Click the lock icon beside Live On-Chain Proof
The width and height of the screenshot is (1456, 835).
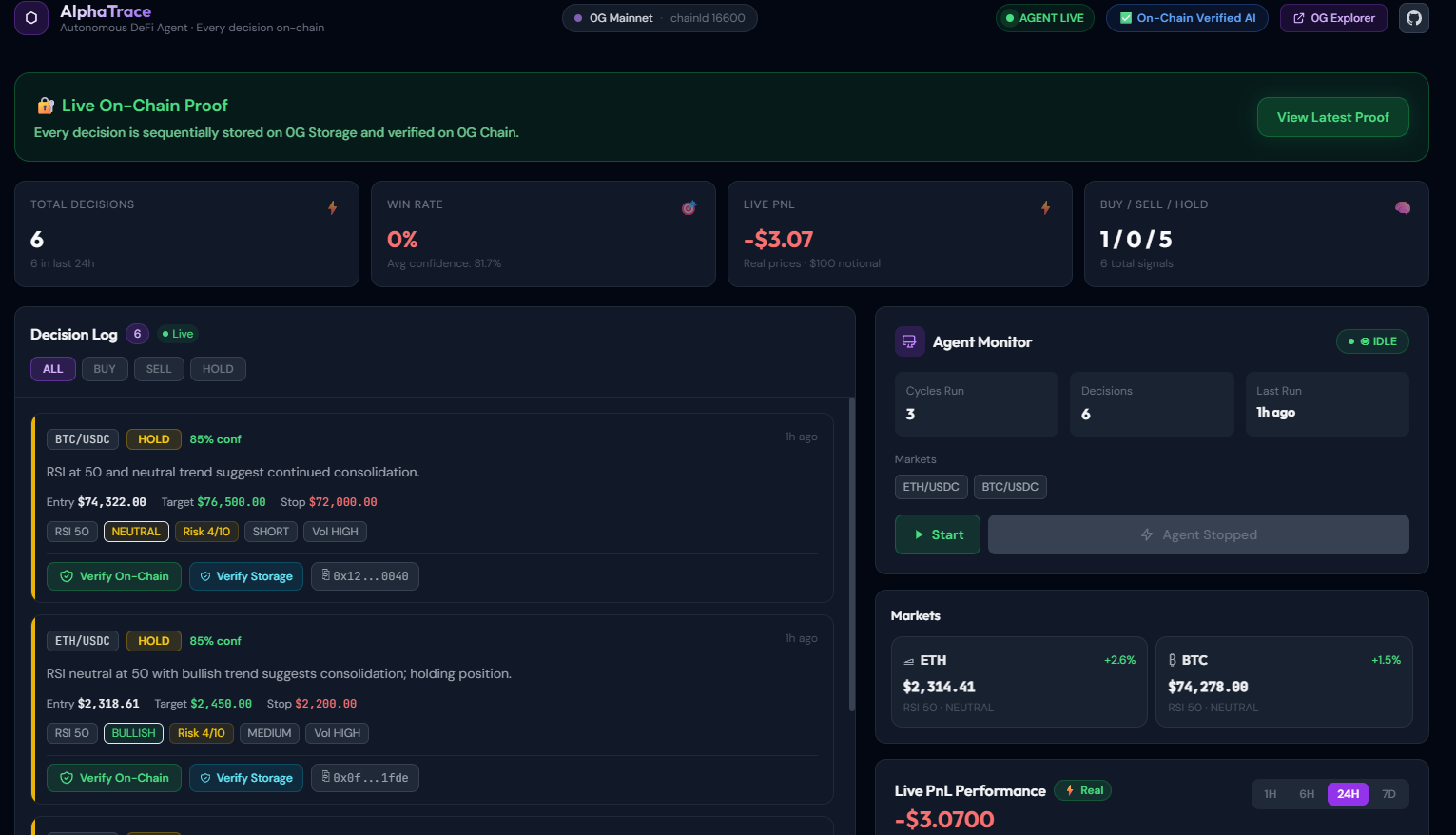click(45, 106)
